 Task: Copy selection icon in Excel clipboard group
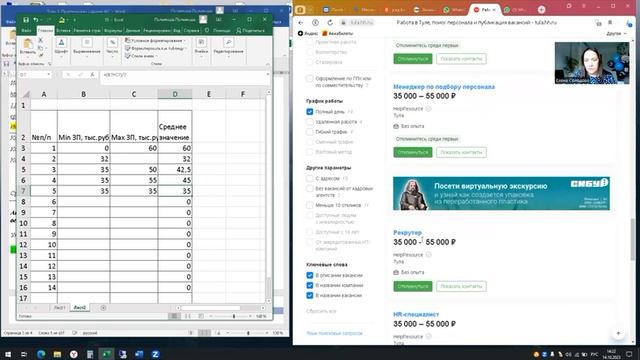(40, 48)
